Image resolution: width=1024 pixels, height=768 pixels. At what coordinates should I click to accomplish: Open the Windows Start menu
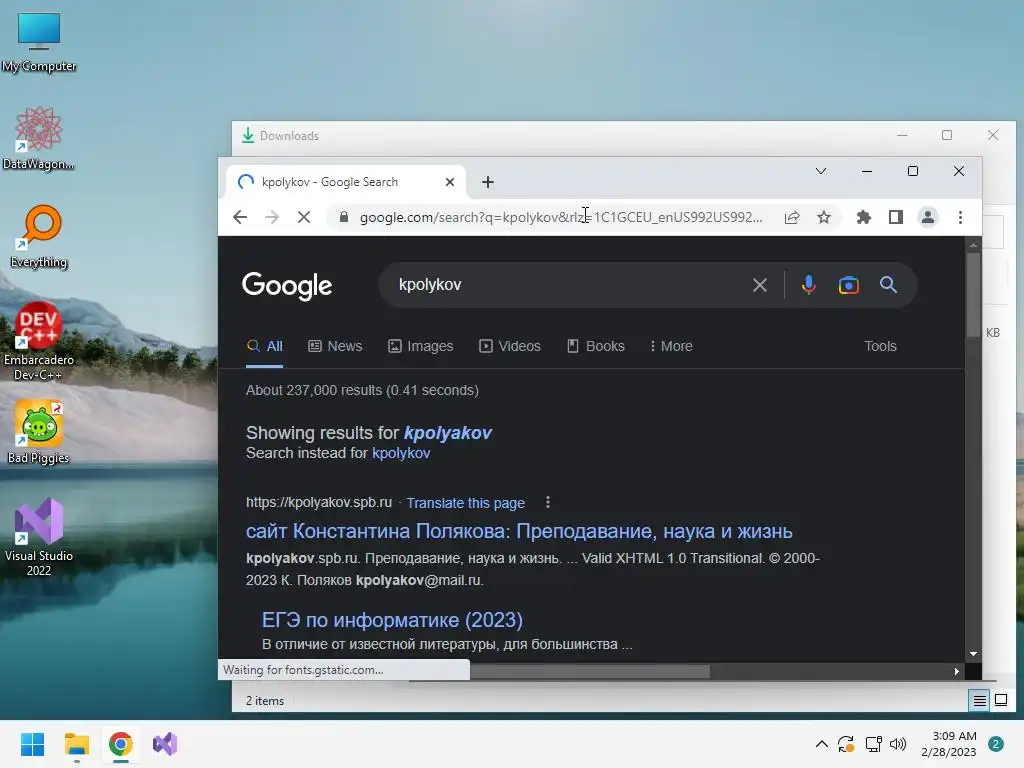point(32,744)
